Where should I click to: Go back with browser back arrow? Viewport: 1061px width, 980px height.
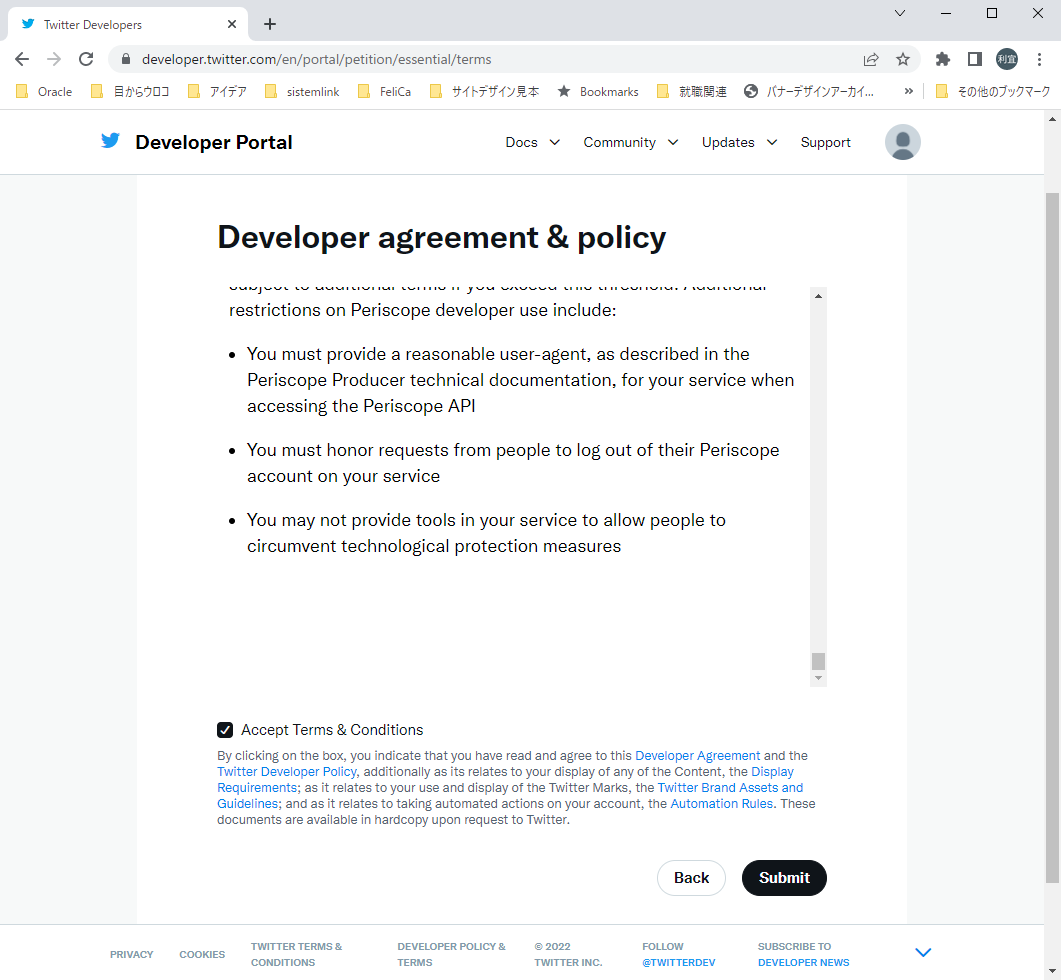point(22,60)
